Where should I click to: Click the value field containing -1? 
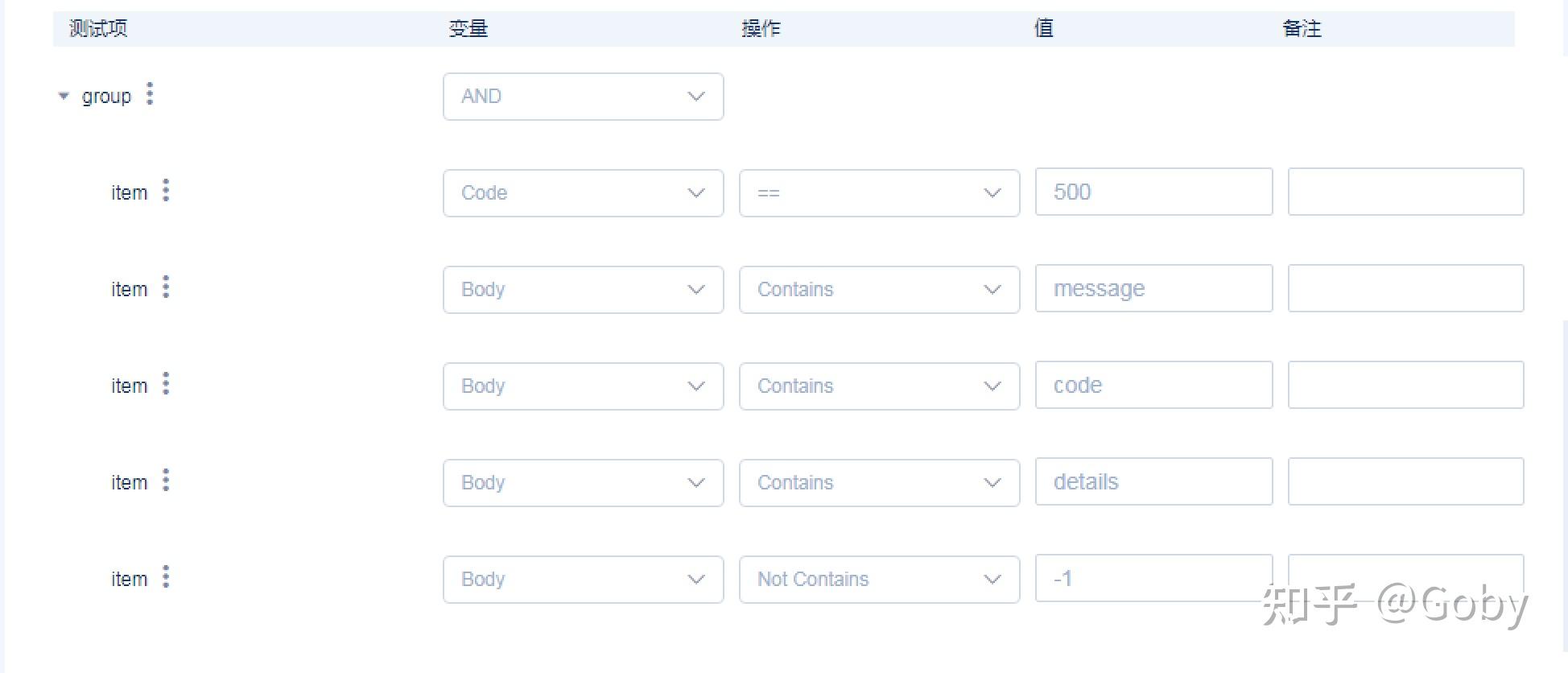click(1153, 578)
